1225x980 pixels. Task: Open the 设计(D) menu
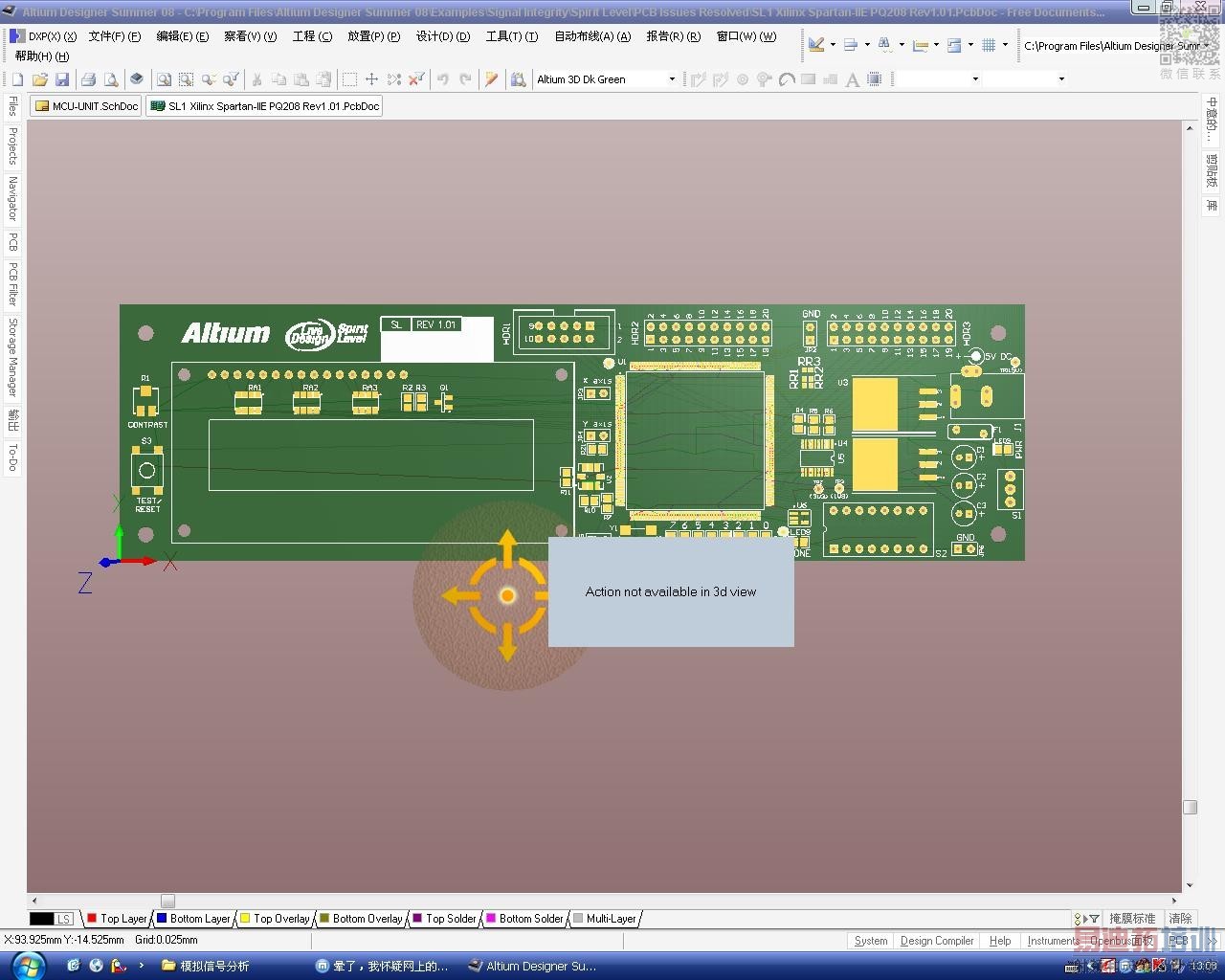(442, 36)
